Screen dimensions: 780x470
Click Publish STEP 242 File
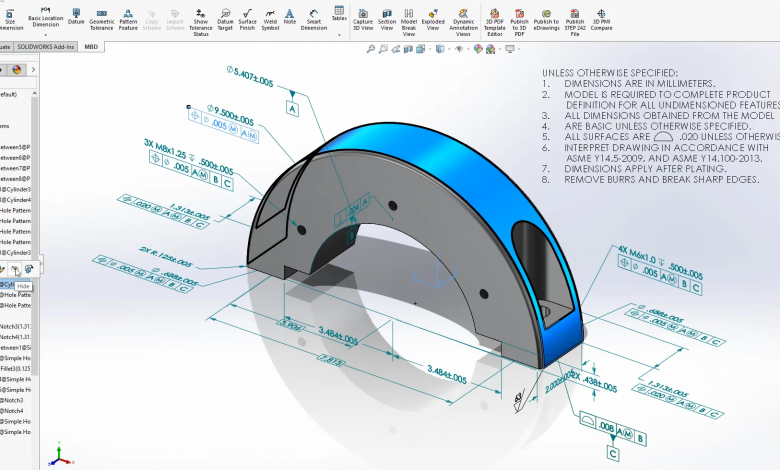[x=575, y=22]
